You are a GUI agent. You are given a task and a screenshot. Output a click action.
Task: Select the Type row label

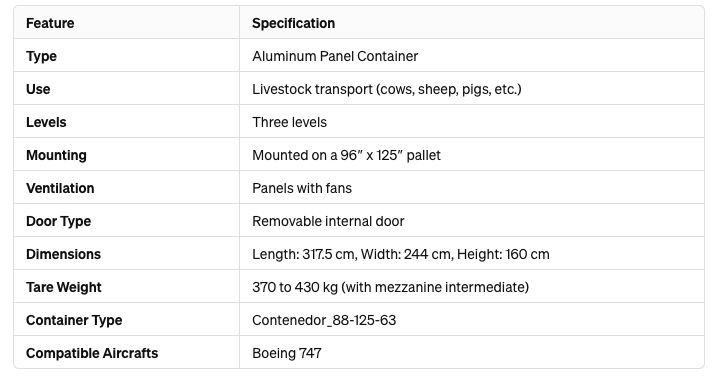point(41,57)
